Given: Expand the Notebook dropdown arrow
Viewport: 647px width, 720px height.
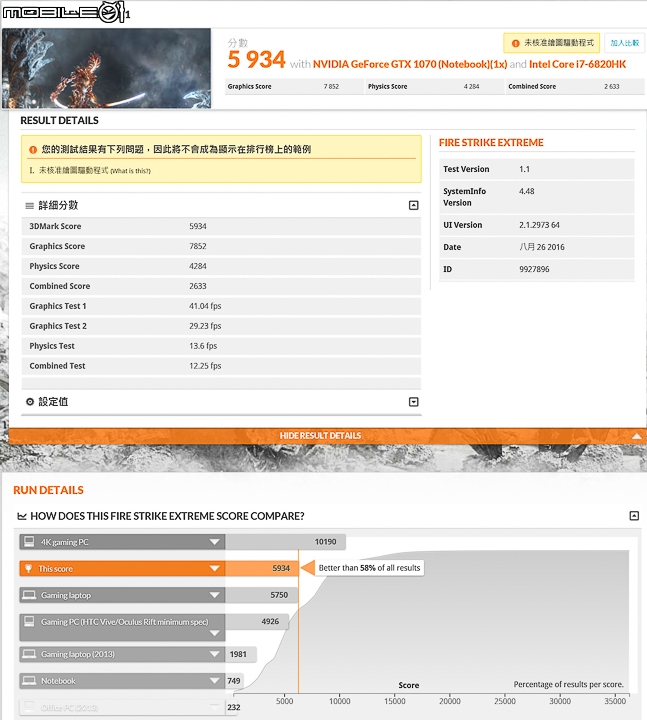Looking at the screenshot, I should tap(214, 681).
